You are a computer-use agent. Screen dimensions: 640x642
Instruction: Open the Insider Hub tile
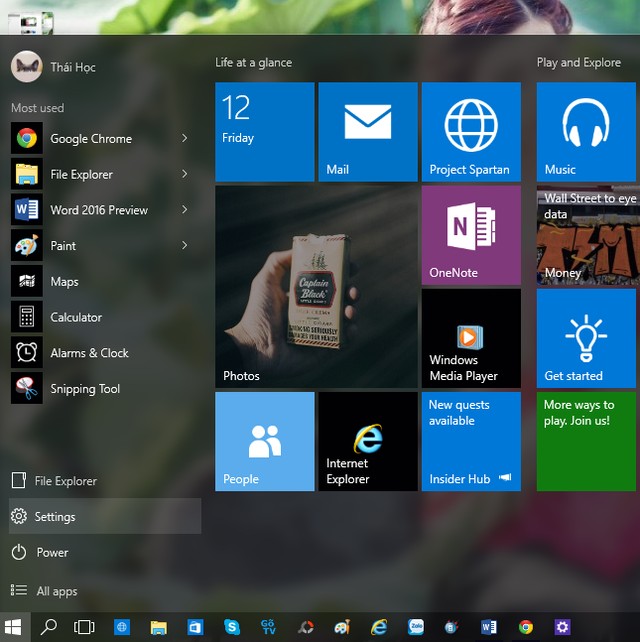[x=471, y=441]
